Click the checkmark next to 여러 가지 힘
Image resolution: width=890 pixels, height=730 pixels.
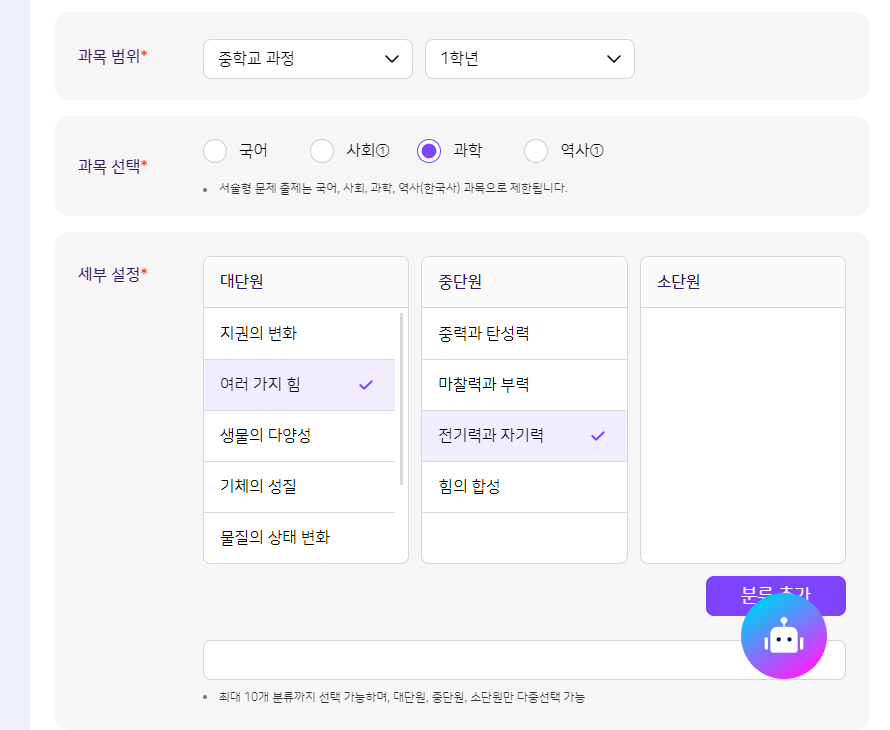pyautogui.click(x=366, y=385)
